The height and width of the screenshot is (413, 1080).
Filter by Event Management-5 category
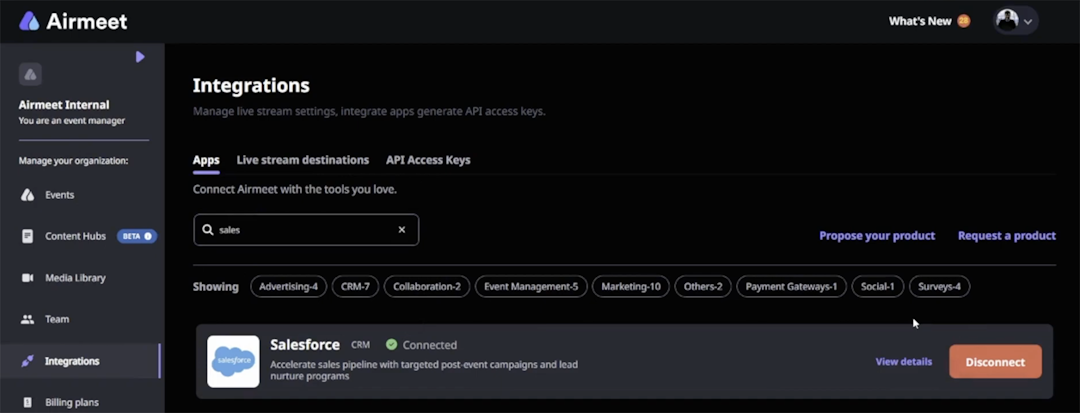pos(531,286)
